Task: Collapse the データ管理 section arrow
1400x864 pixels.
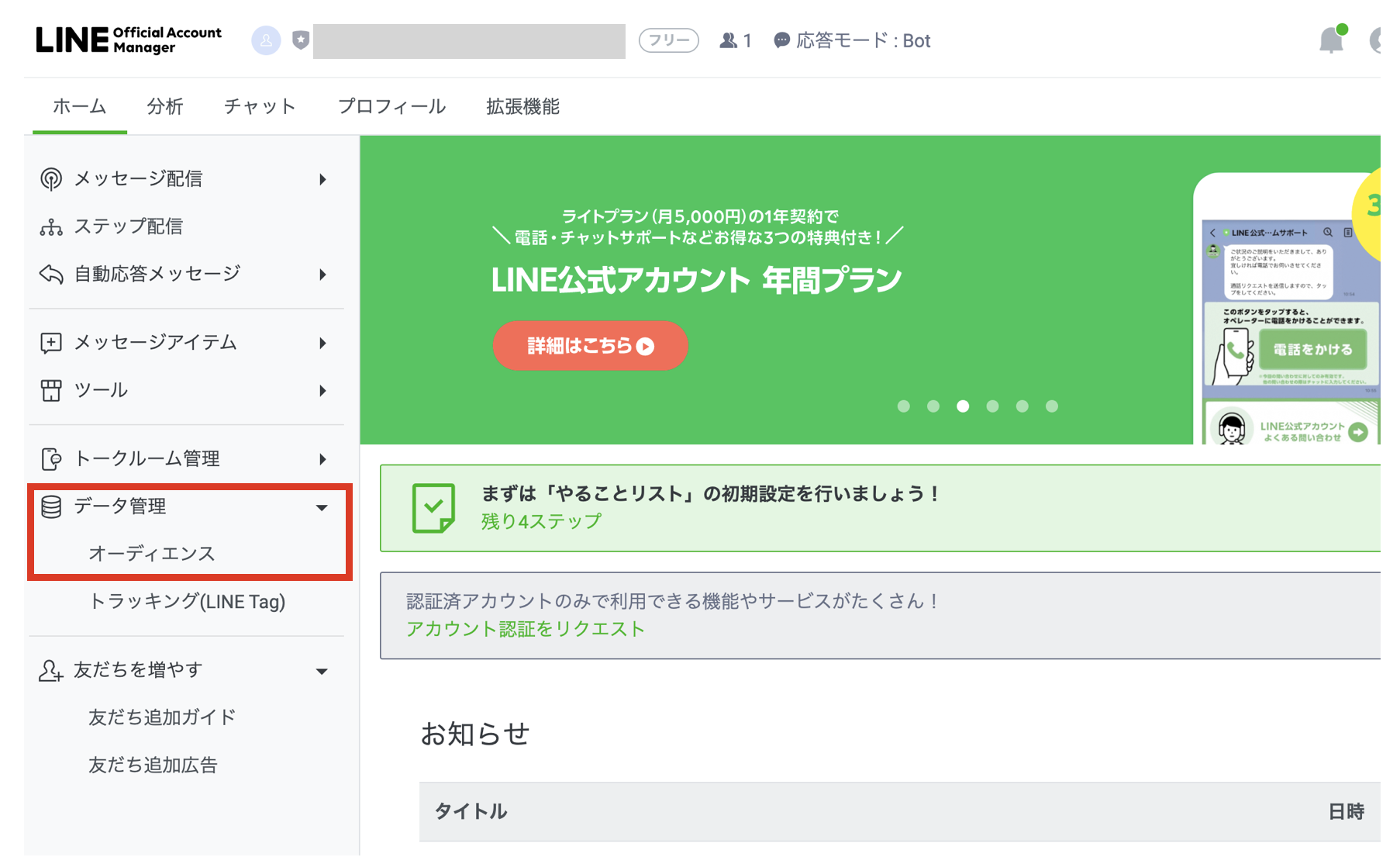Action: point(322,508)
